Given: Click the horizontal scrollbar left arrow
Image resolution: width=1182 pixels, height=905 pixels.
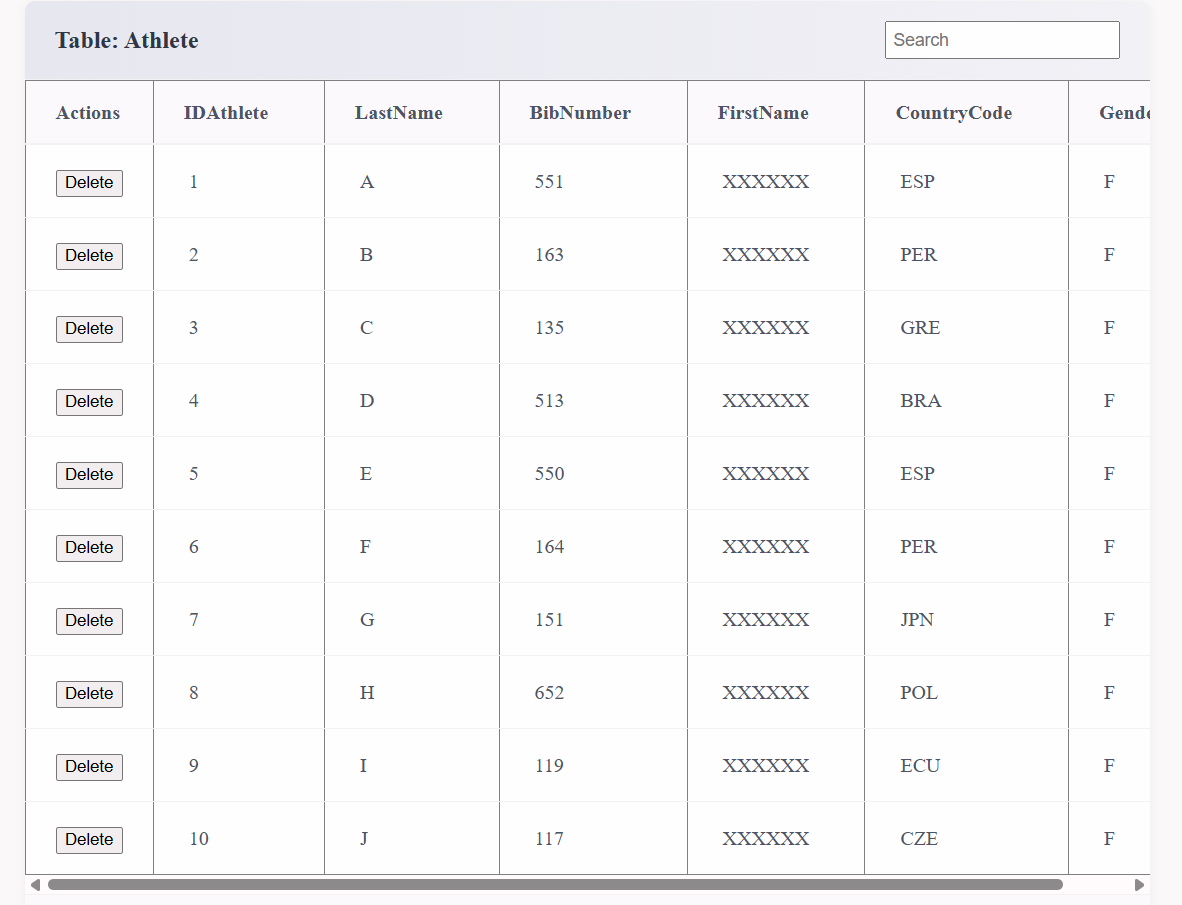Looking at the screenshot, I should tap(35, 885).
